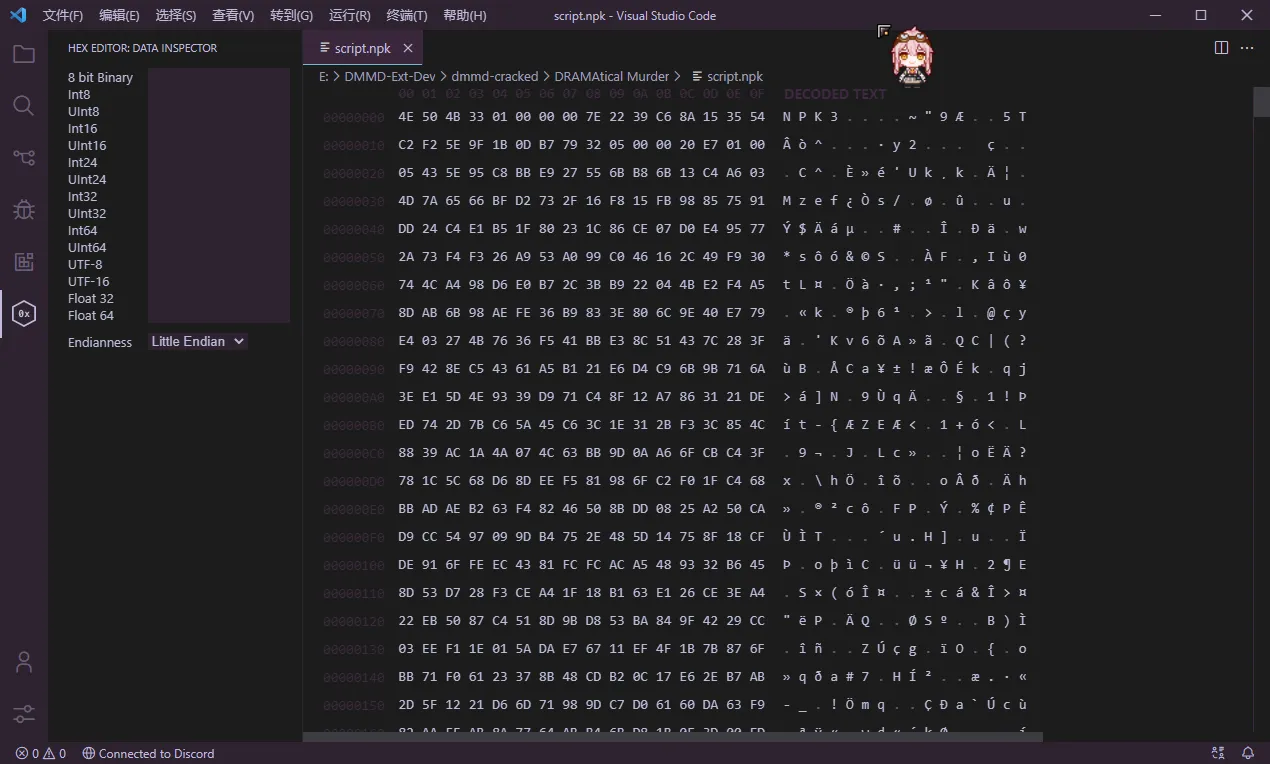Click the UTF-16 label in data inspector
This screenshot has width=1270, height=764.
click(x=89, y=281)
